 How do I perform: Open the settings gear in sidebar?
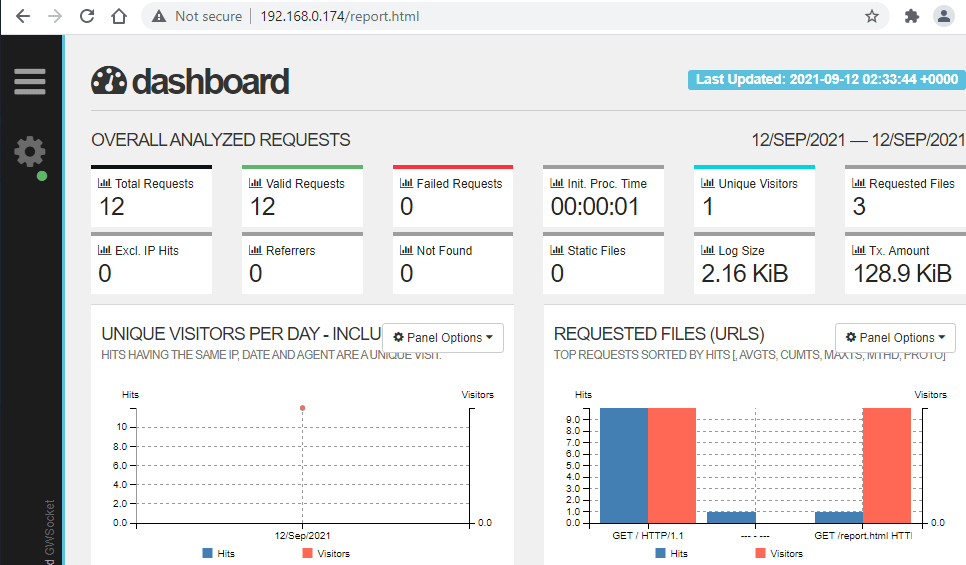pyautogui.click(x=30, y=152)
